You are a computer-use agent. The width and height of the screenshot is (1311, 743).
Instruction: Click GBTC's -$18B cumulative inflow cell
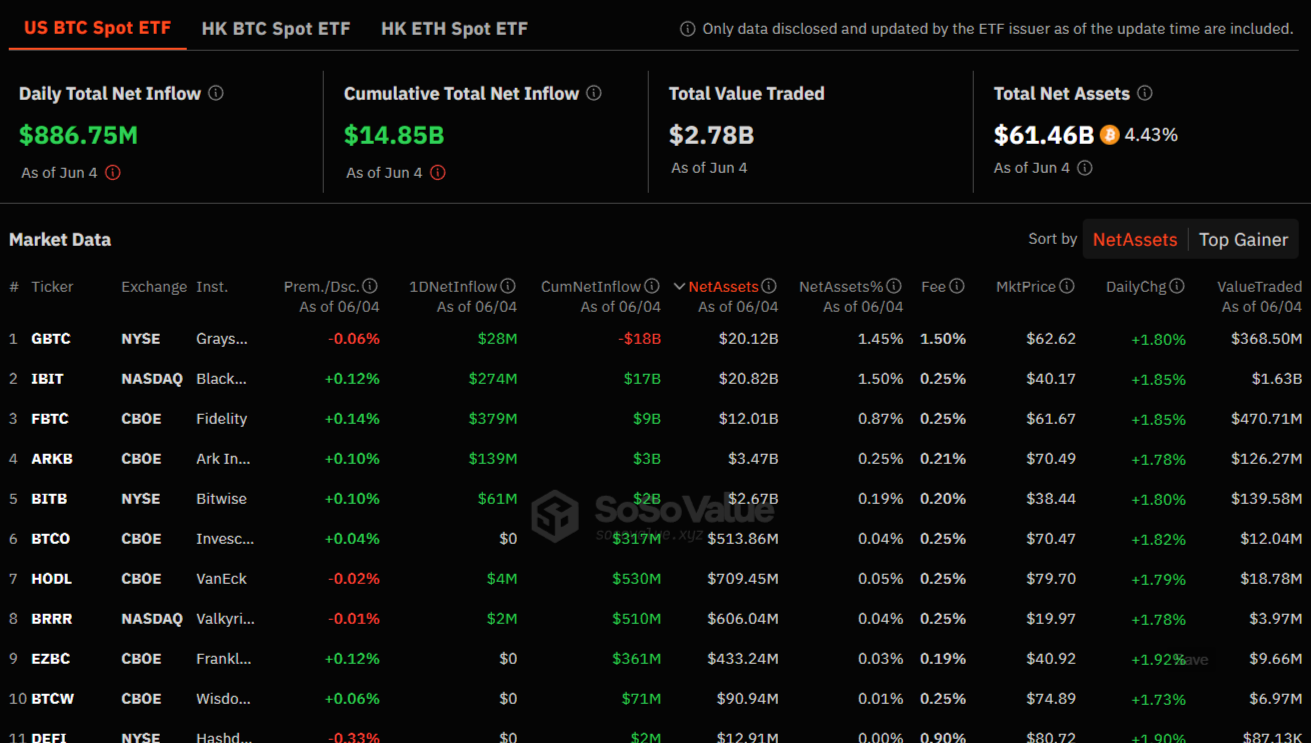click(x=640, y=339)
